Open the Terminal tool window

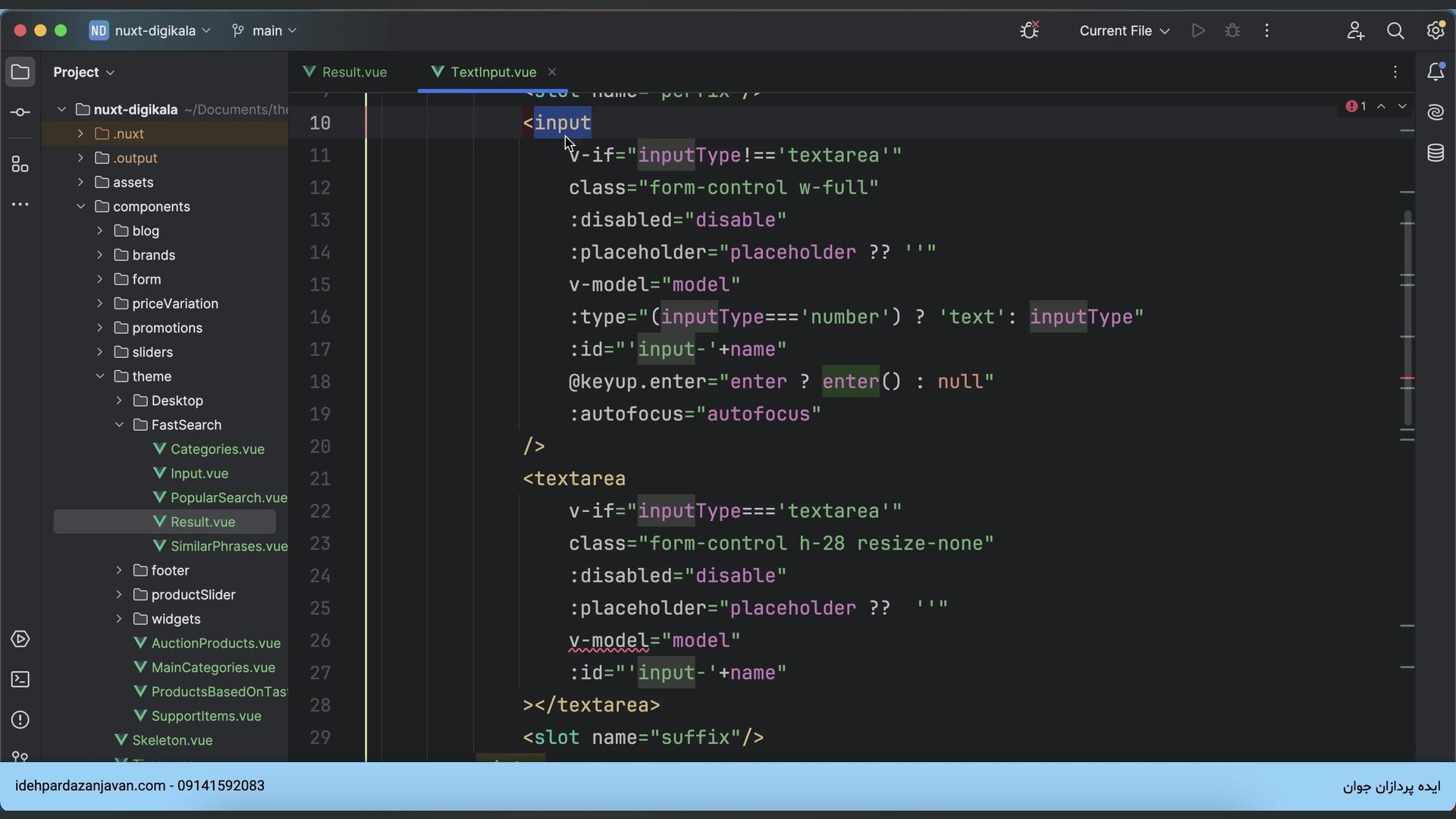pyautogui.click(x=20, y=679)
